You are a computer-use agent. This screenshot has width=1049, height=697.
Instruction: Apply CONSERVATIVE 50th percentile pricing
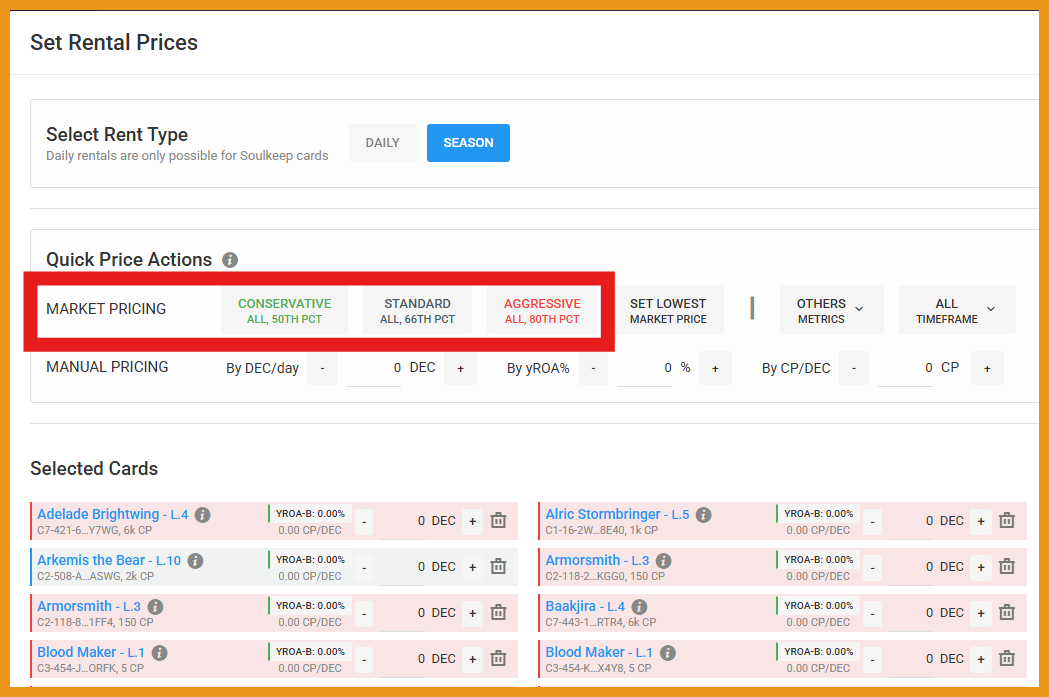(284, 311)
